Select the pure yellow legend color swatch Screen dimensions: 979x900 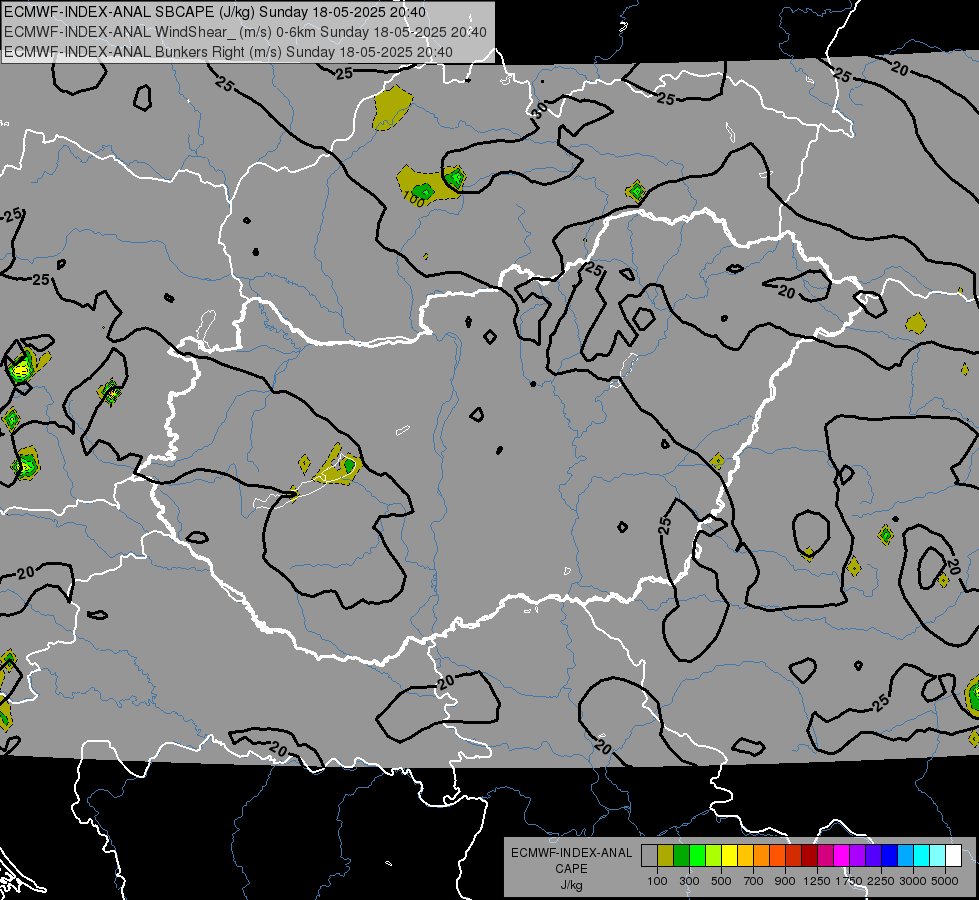[x=729, y=855]
